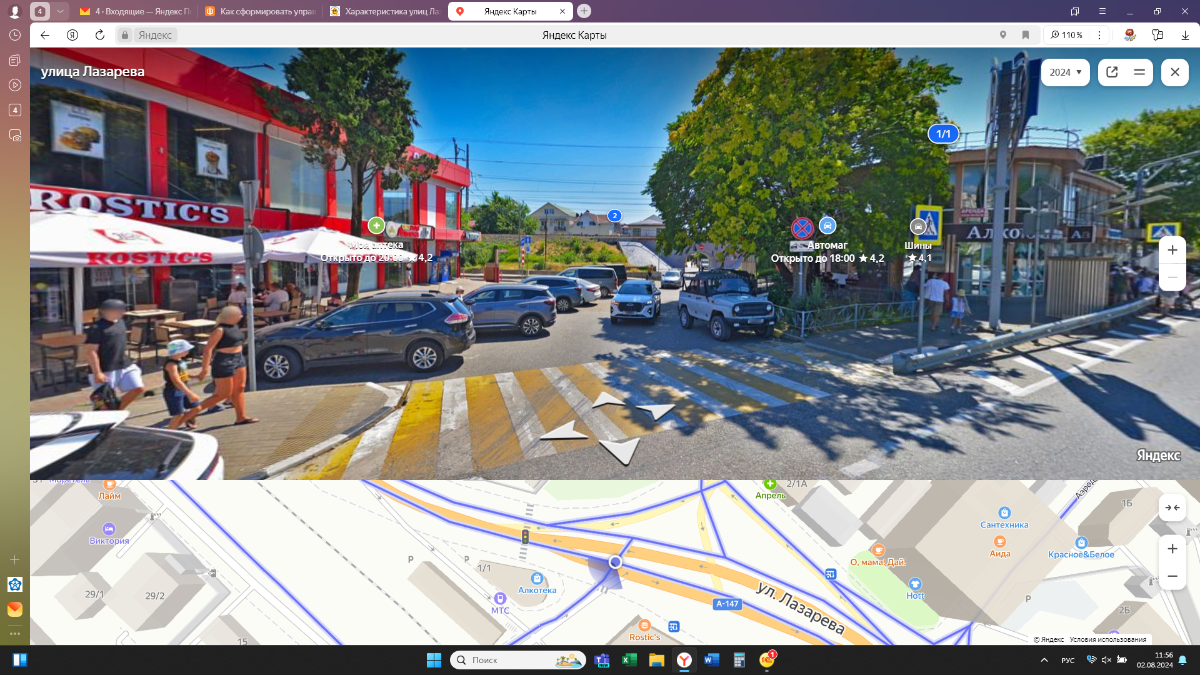The width and height of the screenshot is (1200, 675).
Task: Click the 1/1 house number label
Action: click(x=943, y=133)
